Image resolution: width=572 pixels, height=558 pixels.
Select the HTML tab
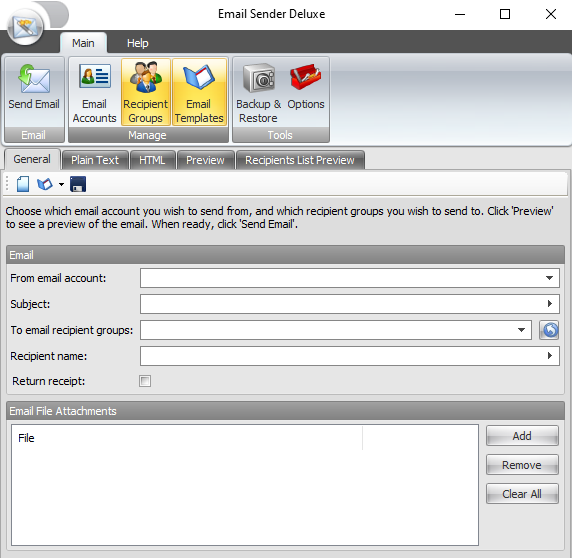tap(152, 160)
